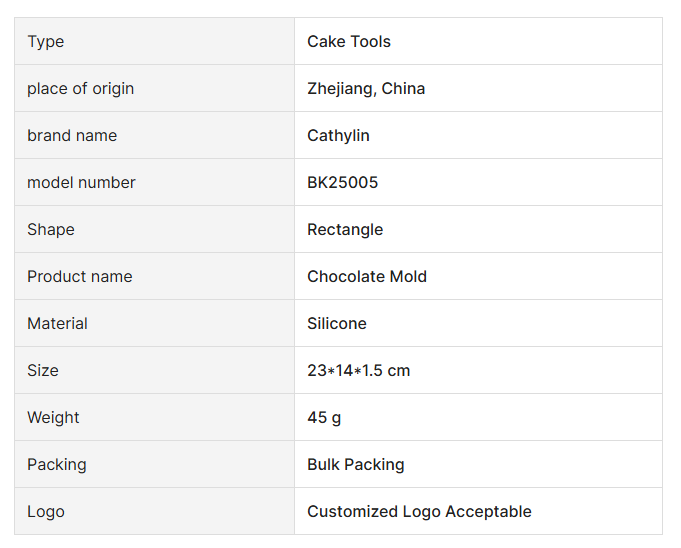Image resolution: width=681 pixels, height=548 pixels.
Task: Select the 'Silicone' material value
Action: (337, 324)
